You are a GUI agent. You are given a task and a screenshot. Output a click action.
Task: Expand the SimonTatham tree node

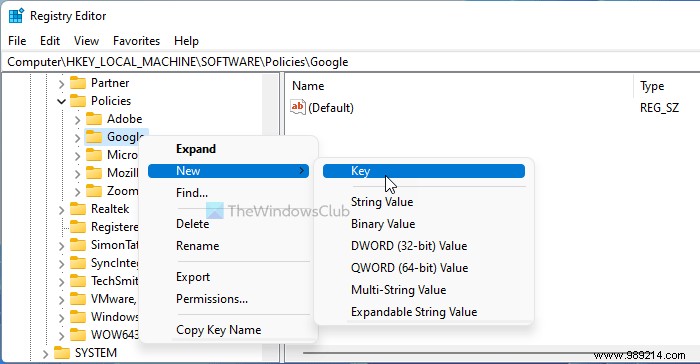(x=61, y=246)
